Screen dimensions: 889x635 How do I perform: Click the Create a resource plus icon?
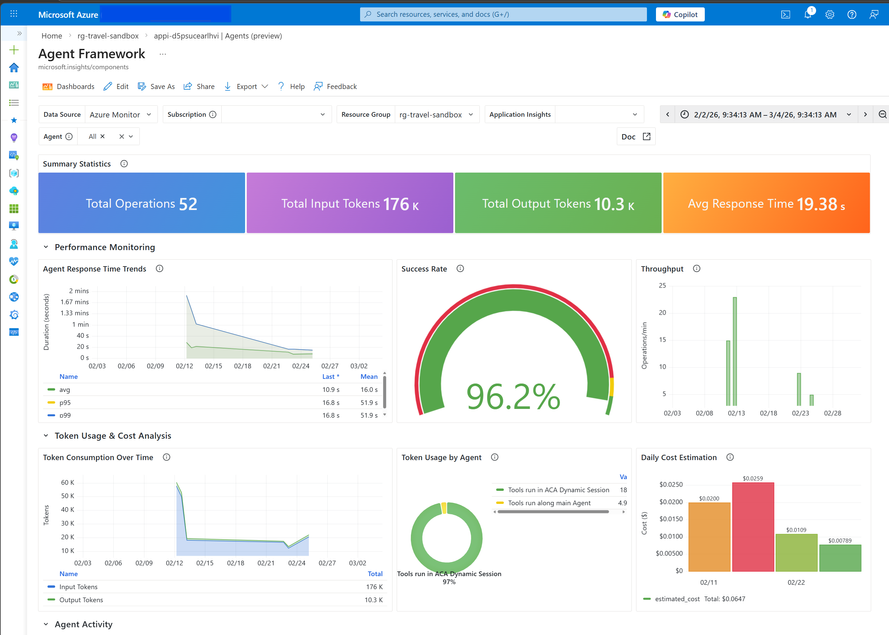14,50
